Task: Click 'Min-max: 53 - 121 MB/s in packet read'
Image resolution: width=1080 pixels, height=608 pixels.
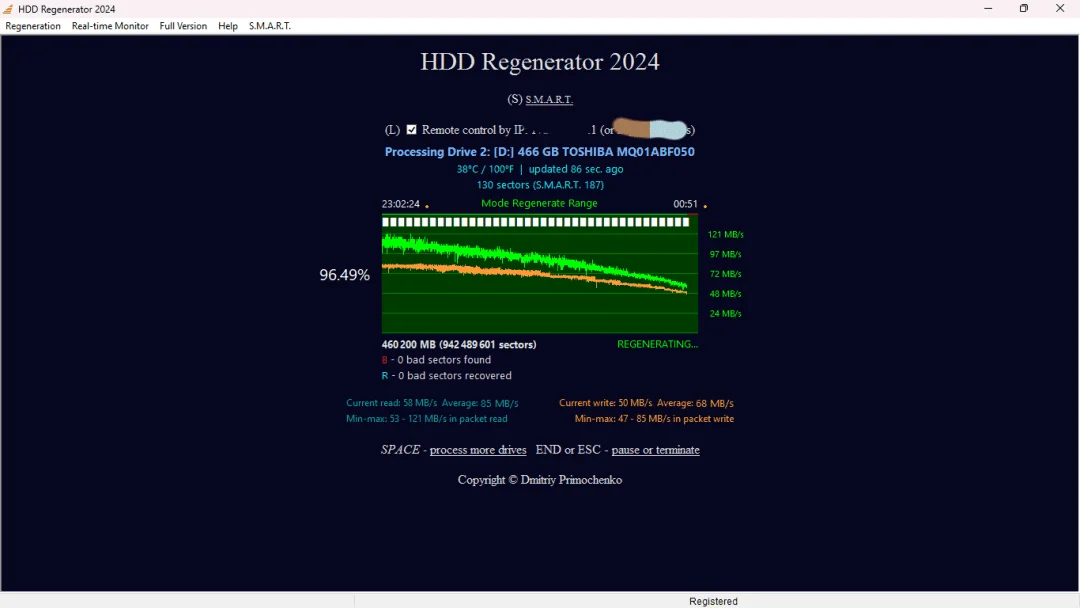Action: click(426, 419)
